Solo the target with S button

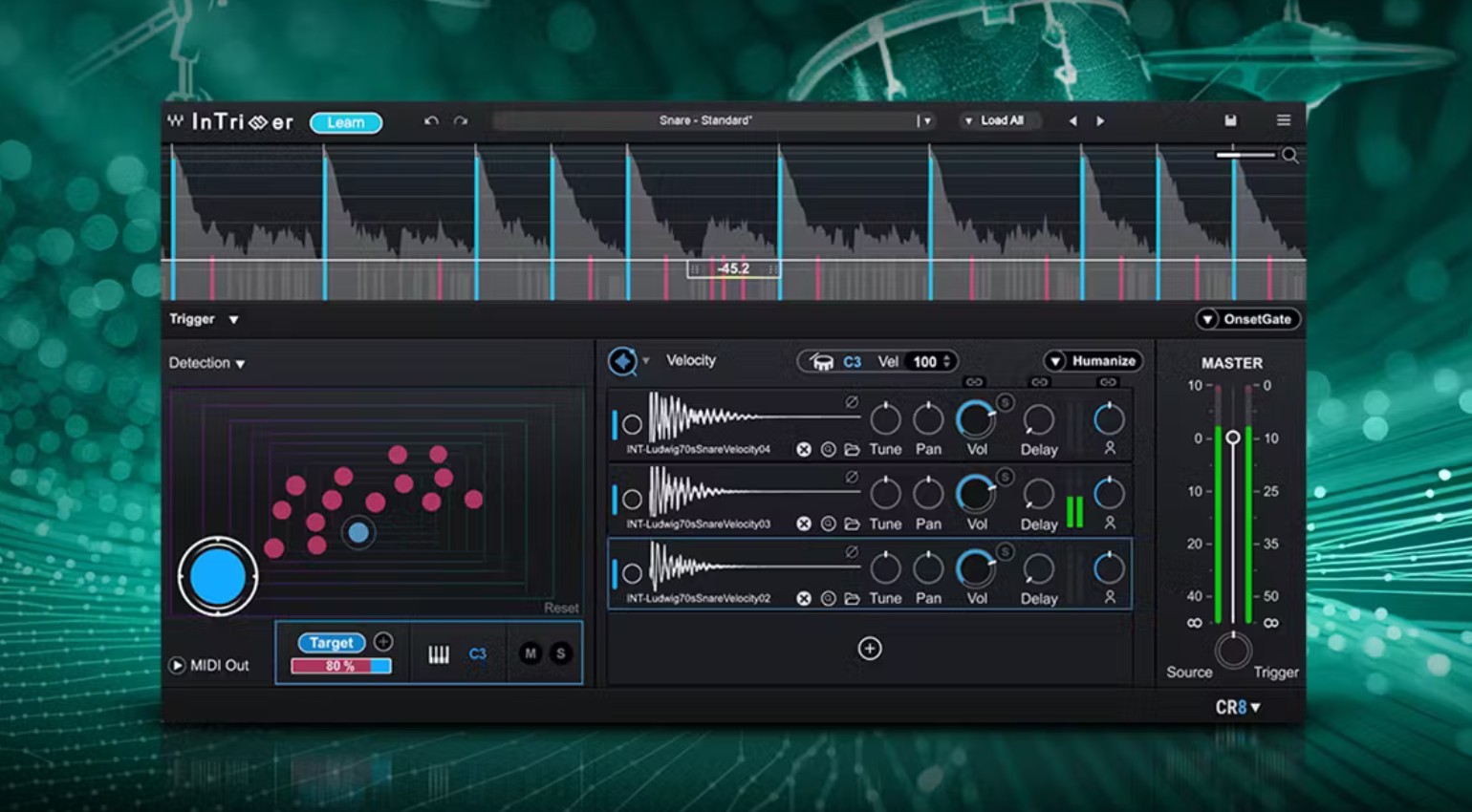click(x=561, y=653)
